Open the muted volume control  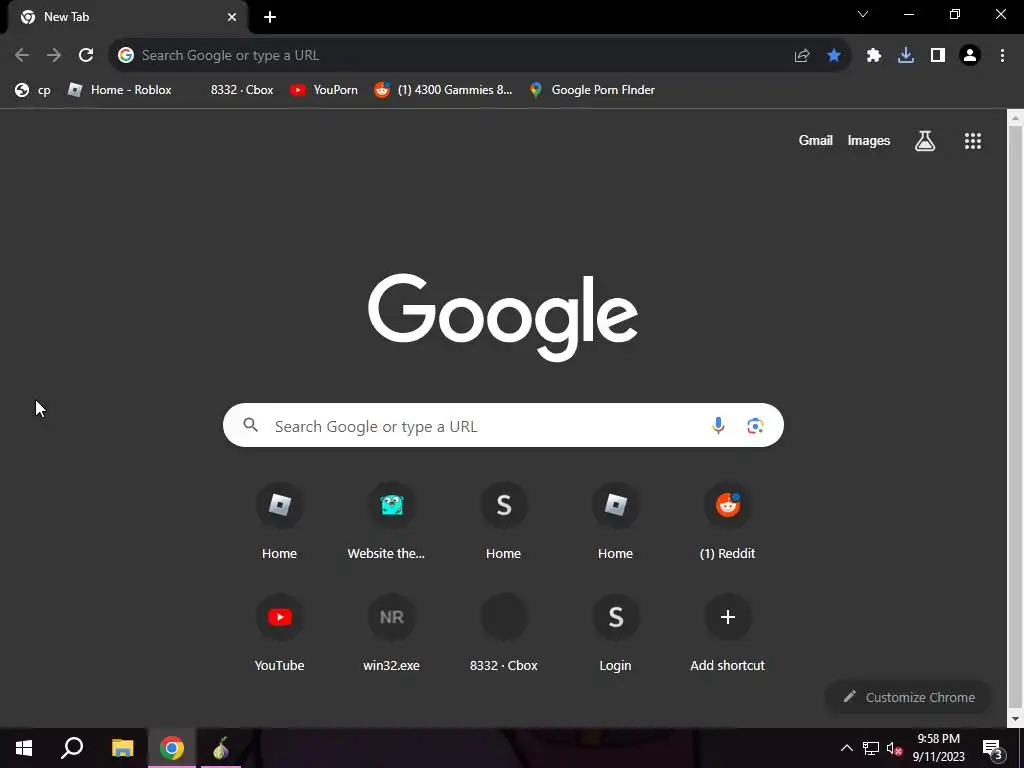click(x=895, y=748)
